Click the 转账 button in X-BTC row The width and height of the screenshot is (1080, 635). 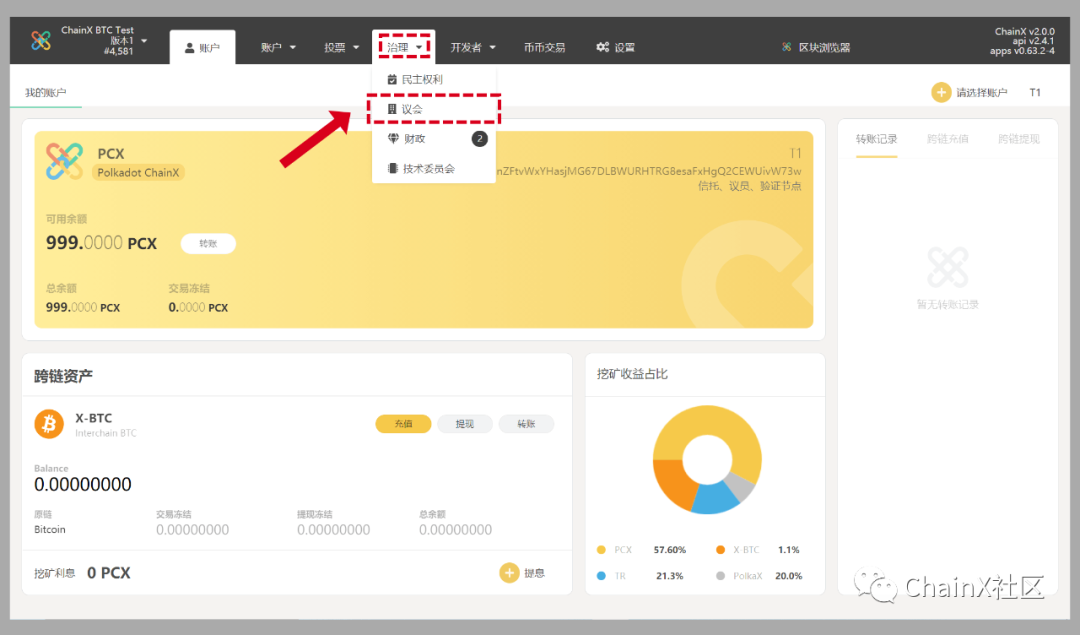tap(526, 424)
